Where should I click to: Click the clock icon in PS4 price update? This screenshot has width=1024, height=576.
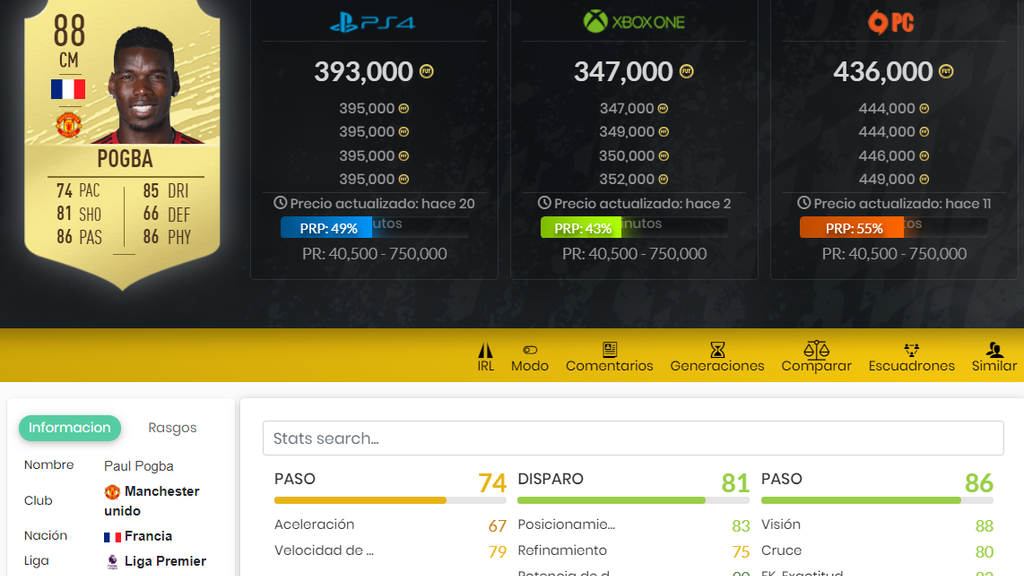click(x=280, y=203)
